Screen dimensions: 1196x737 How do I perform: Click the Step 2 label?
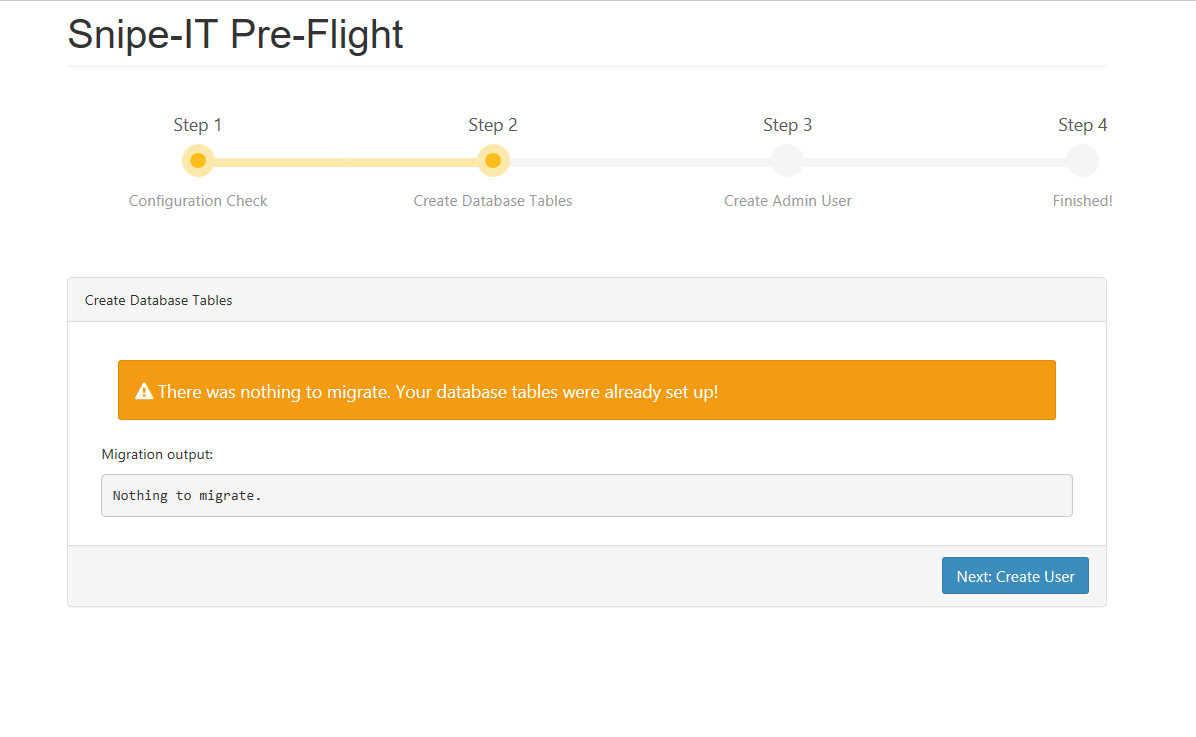click(493, 125)
